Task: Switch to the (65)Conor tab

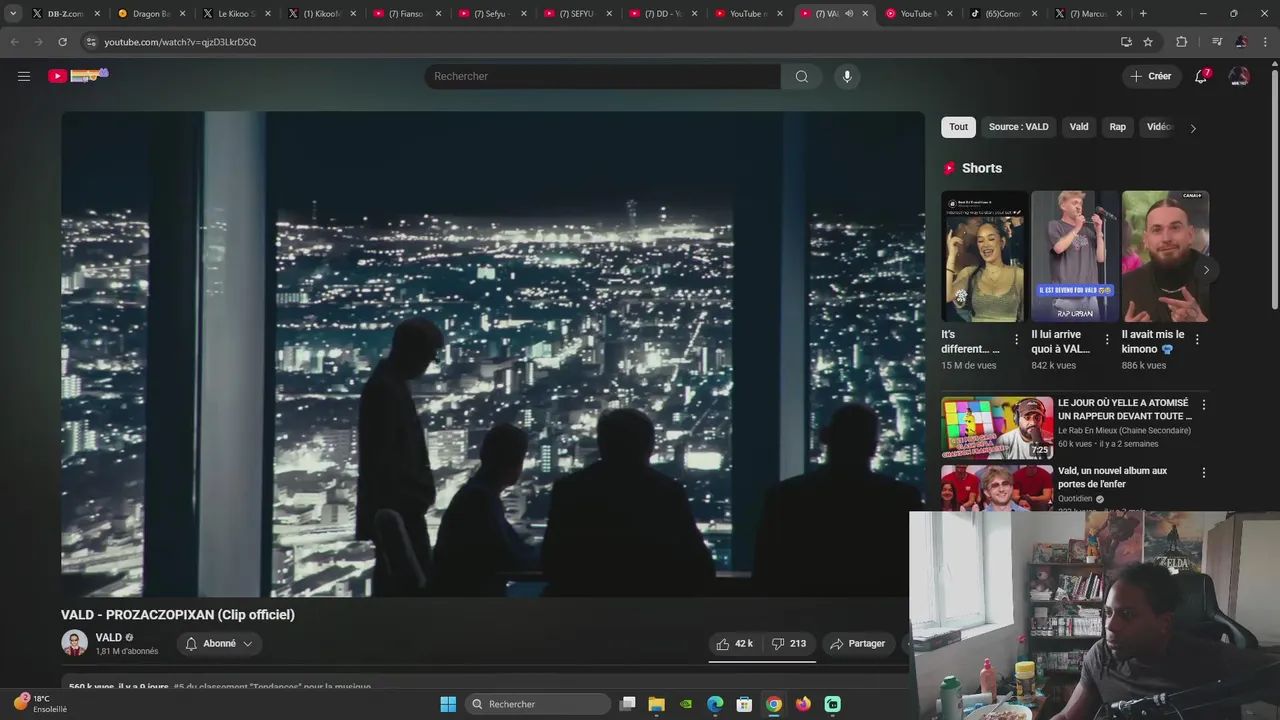Action: [x=1003, y=14]
